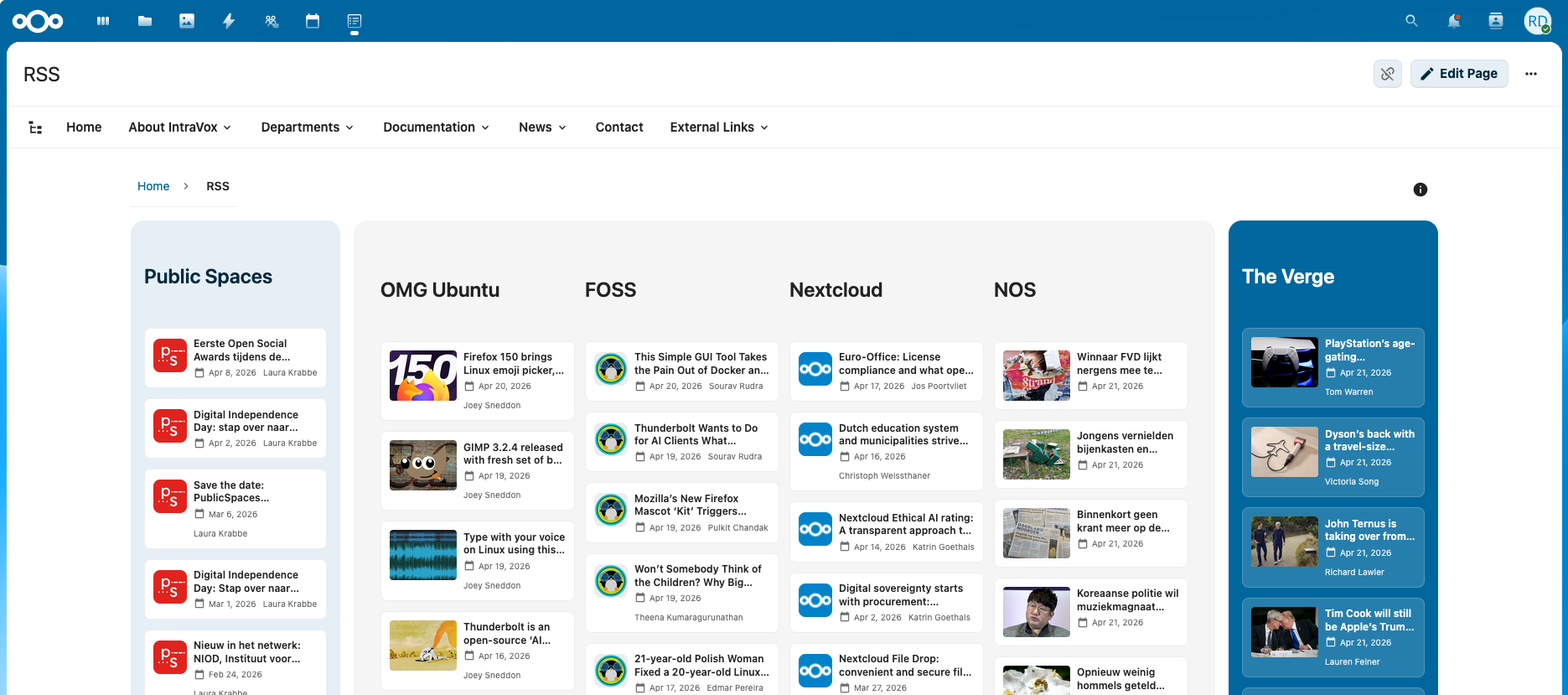Click the round info icon
This screenshot has height=695, width=1568.
click(x=1421, y=189)
